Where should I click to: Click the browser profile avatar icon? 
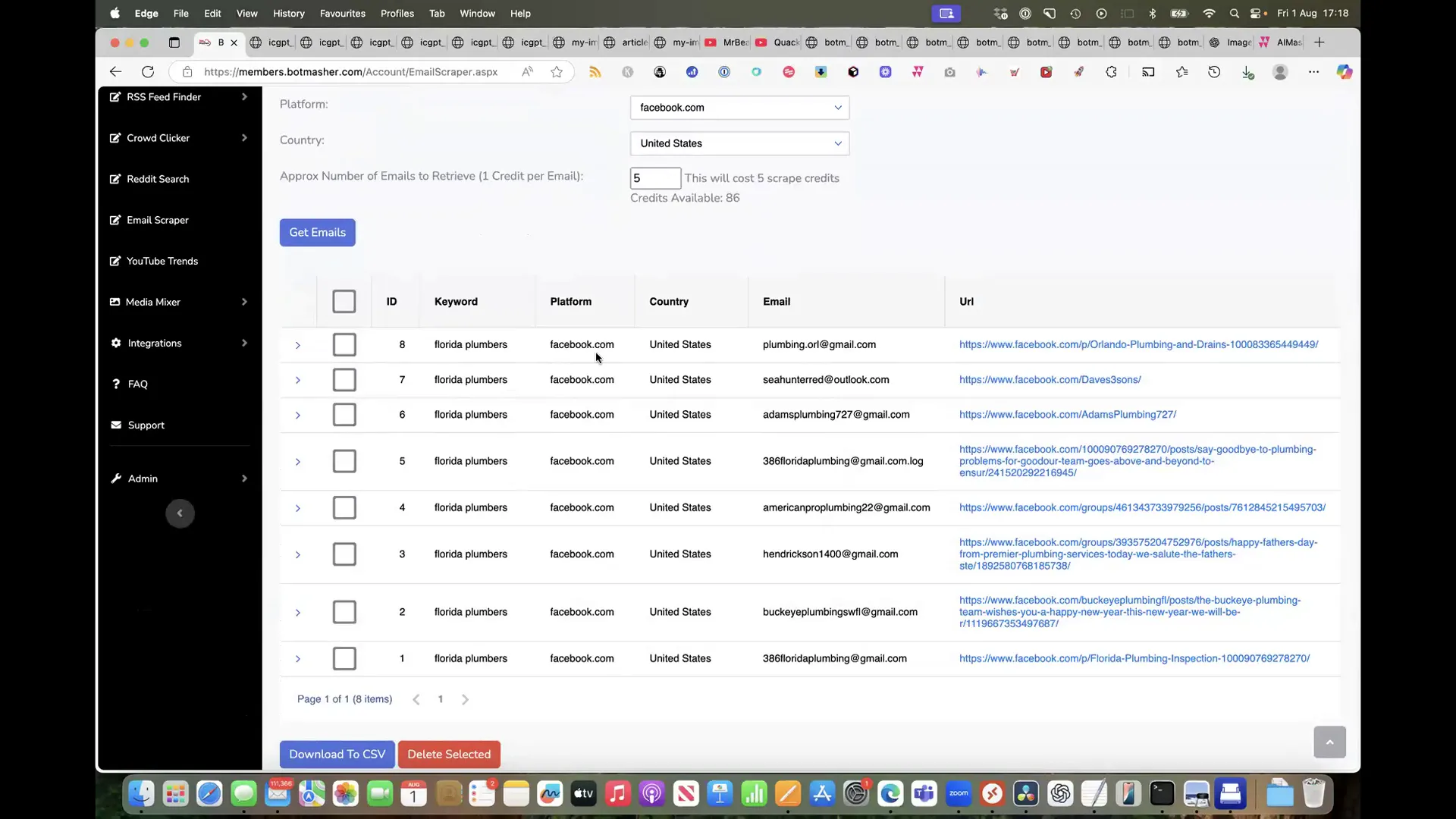1280,72
